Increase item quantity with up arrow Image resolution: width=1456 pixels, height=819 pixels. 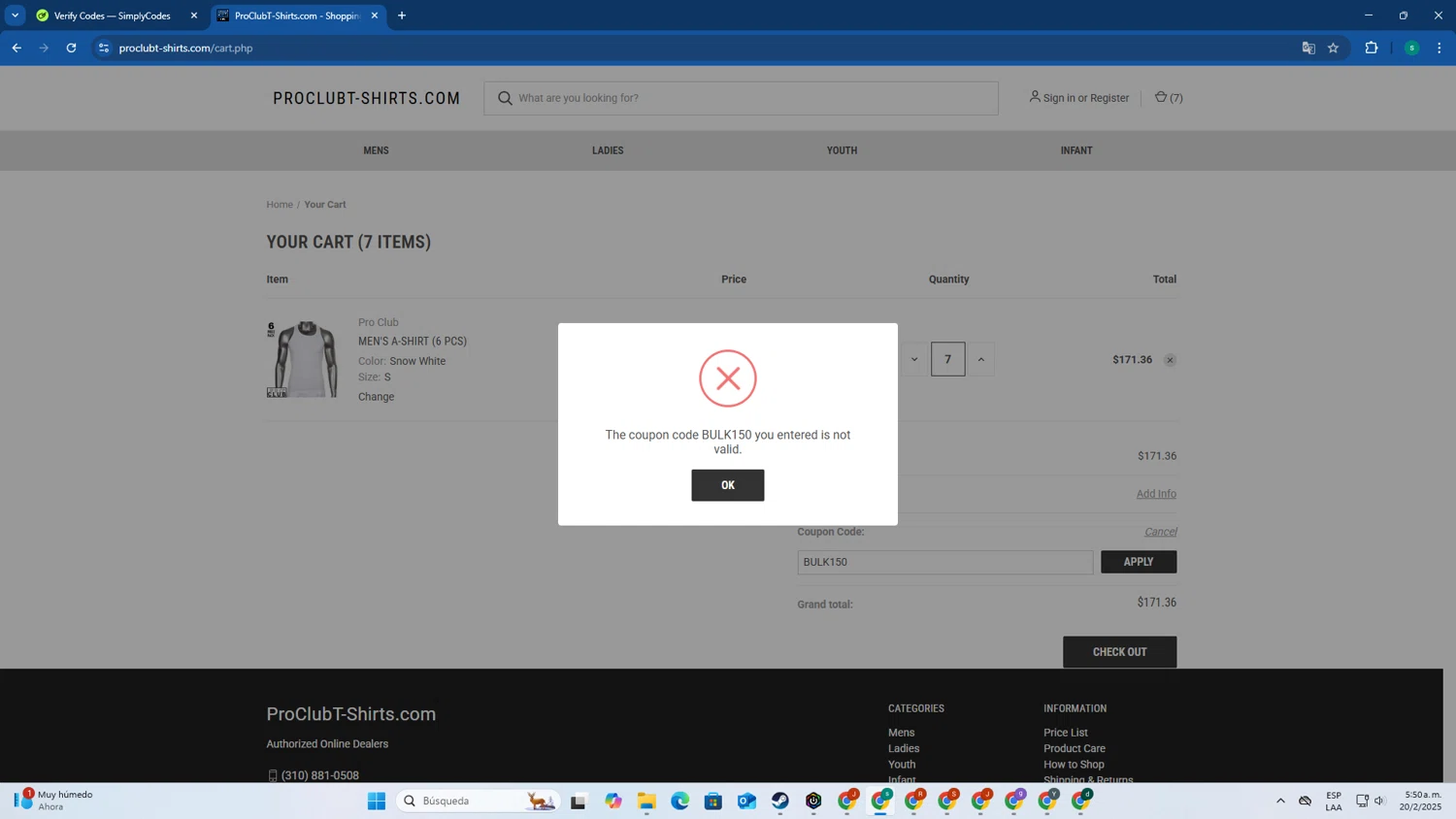(980, 359)
